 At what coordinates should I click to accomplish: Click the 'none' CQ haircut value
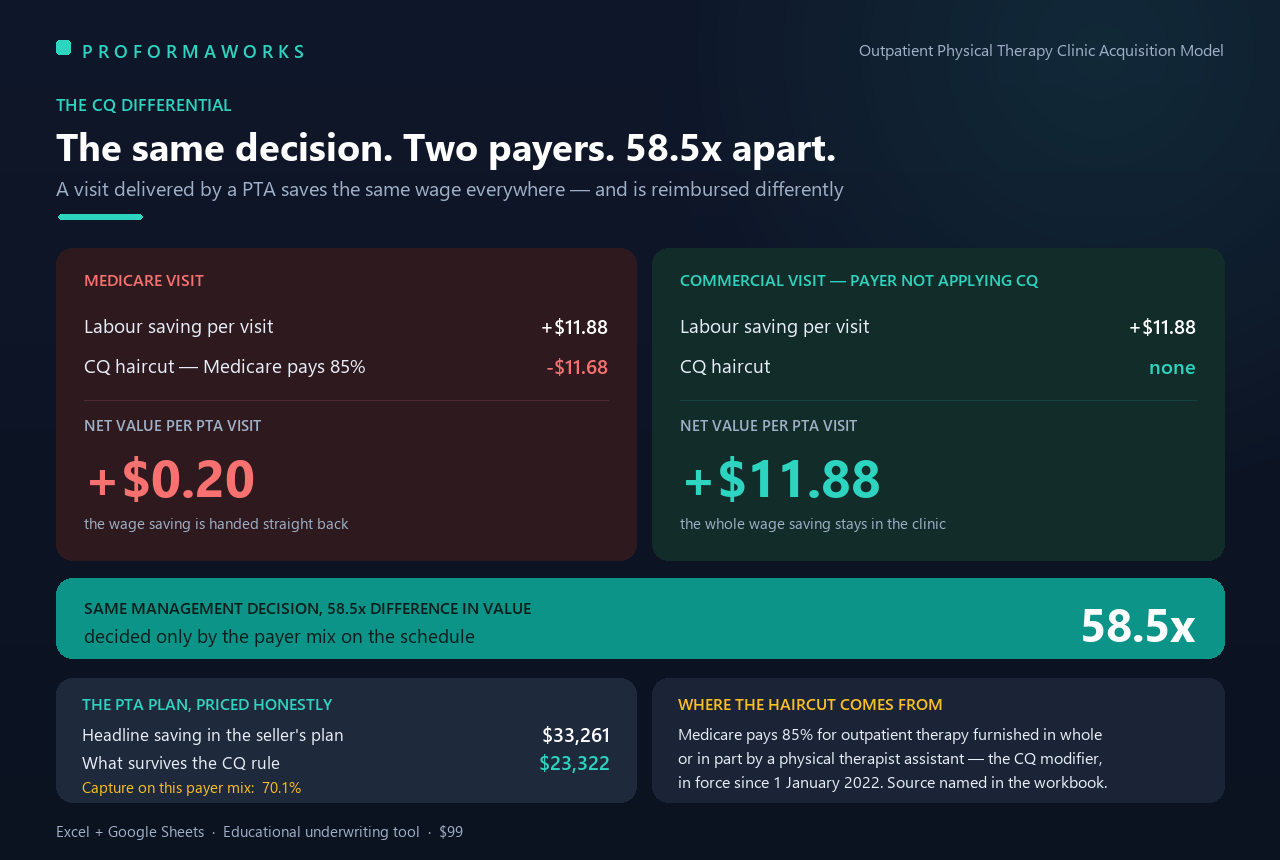point(1172,367)
